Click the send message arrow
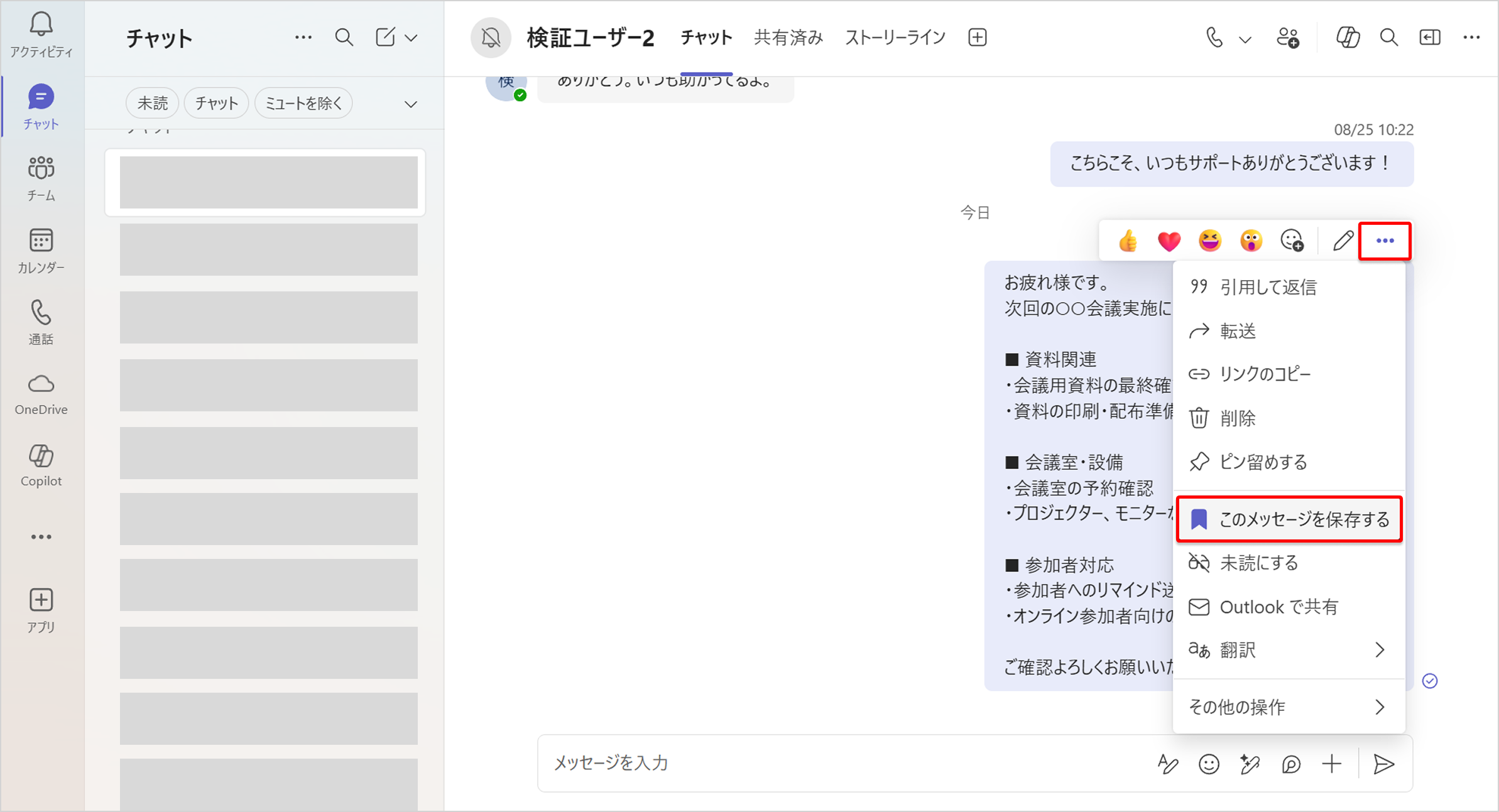1499x812 pixels. 1383,764
